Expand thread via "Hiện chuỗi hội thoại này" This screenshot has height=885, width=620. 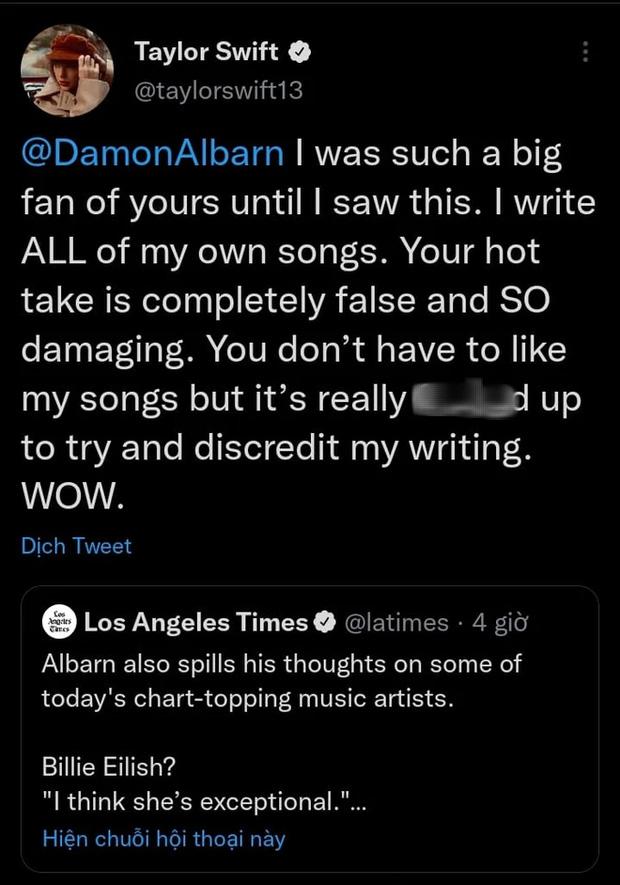(163, 839)
